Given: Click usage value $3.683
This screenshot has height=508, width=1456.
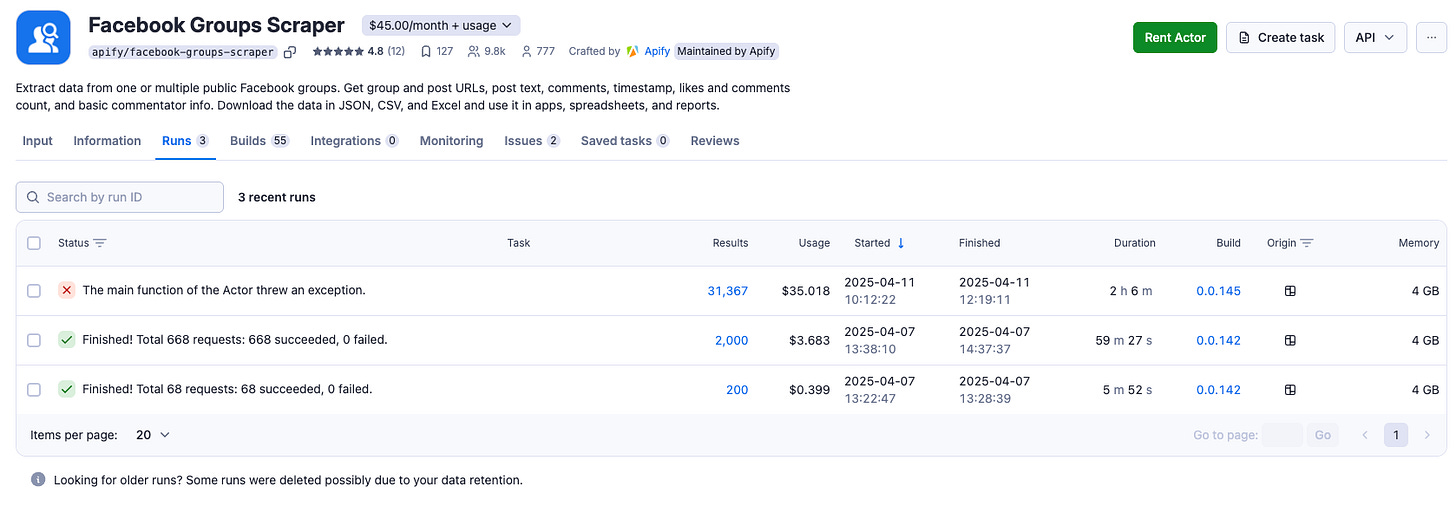Looking at the screenshot, I should pyautogui.click(x=810, y=340).
